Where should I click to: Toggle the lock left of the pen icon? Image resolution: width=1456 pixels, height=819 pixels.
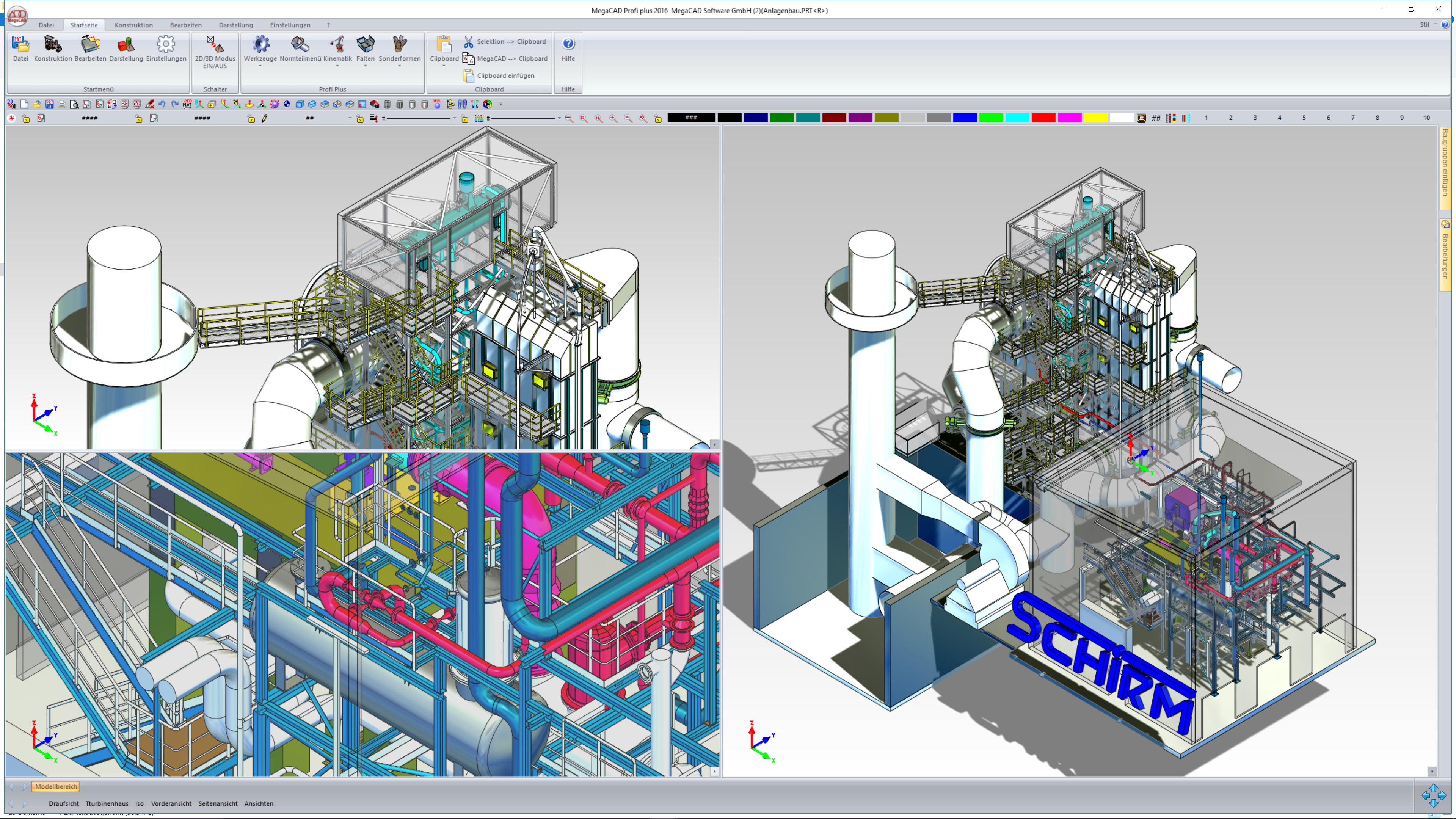click(251, 118)
